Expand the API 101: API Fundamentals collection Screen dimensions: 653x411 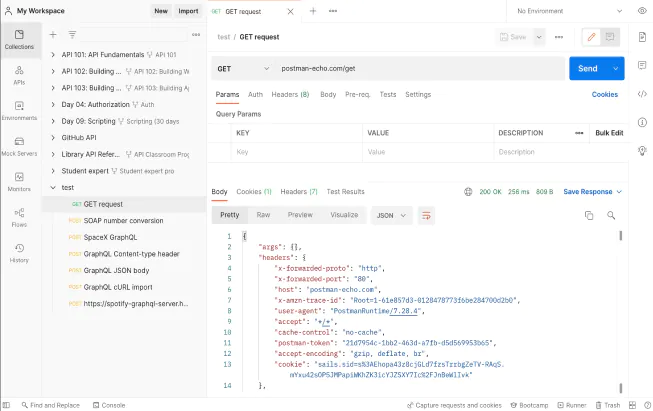click(53, 55)
